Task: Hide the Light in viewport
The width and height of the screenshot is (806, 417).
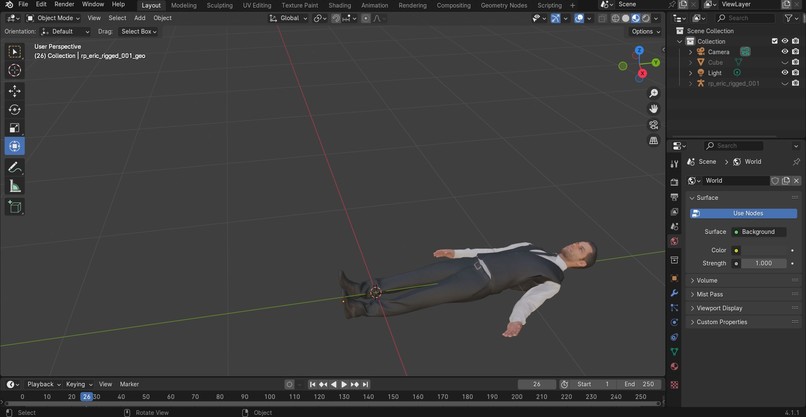Action: point(785,72)
